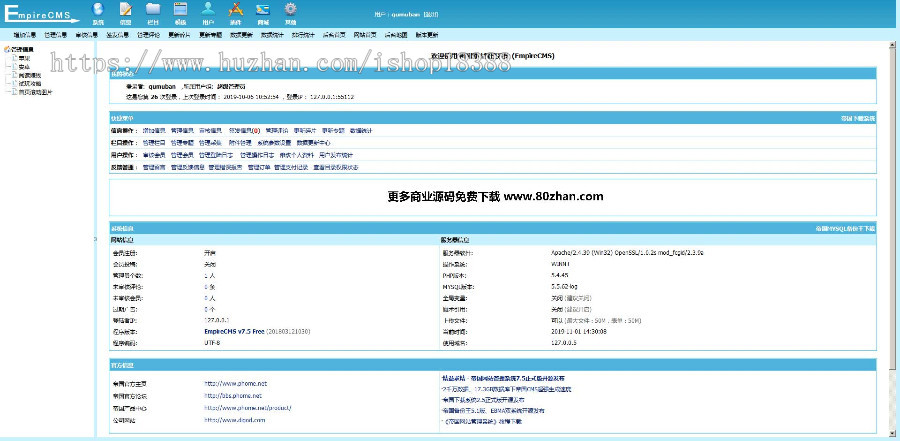
Task: Click the 管理信息 tree root icon
Action: [x=7, y=49]
